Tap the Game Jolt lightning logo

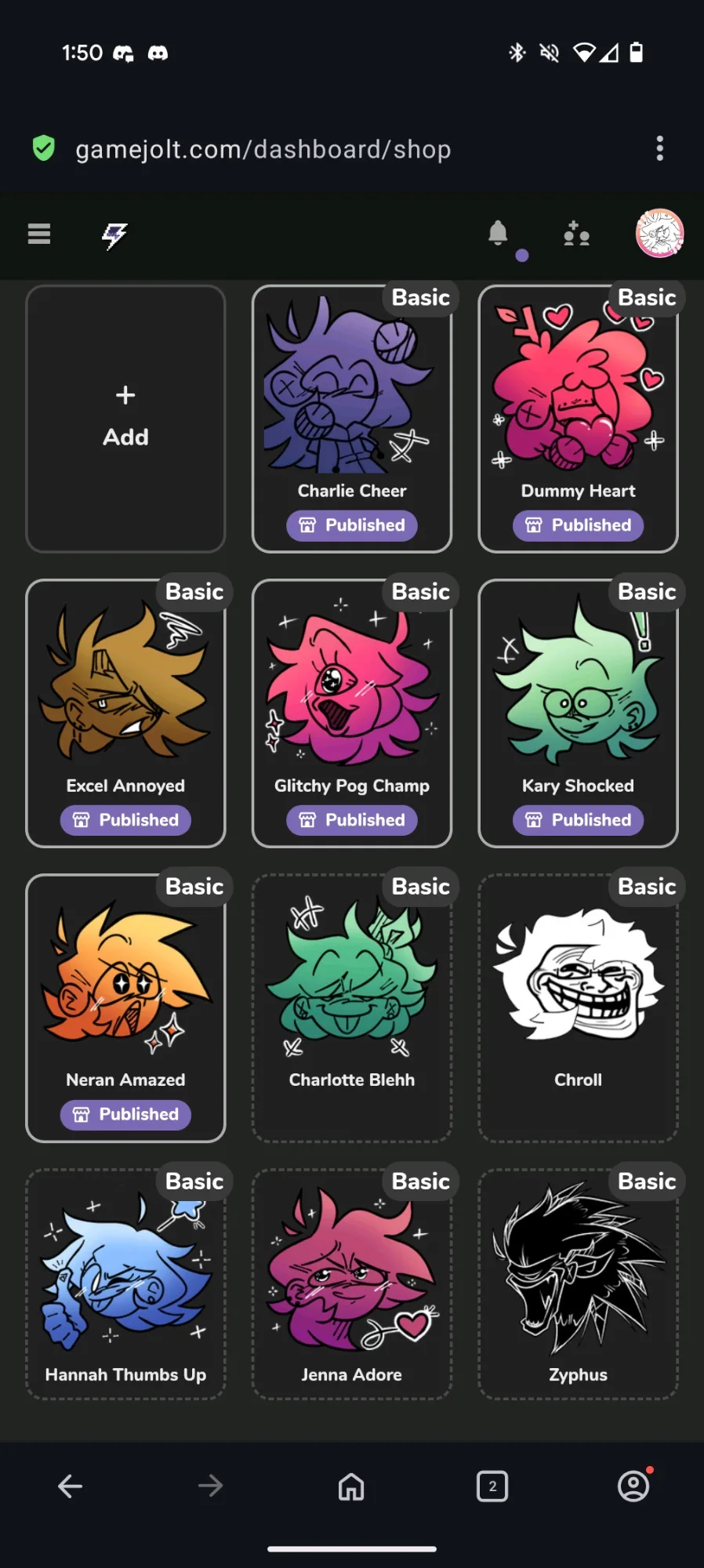pyautogui.click(x=114, y=234)
